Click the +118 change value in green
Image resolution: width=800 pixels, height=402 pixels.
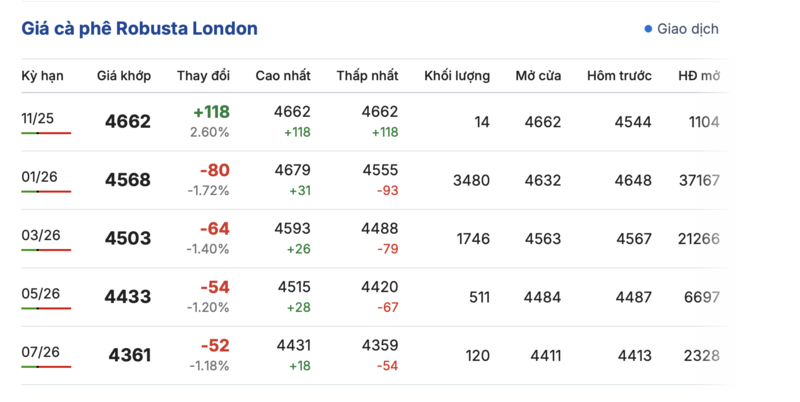point(211,113)
